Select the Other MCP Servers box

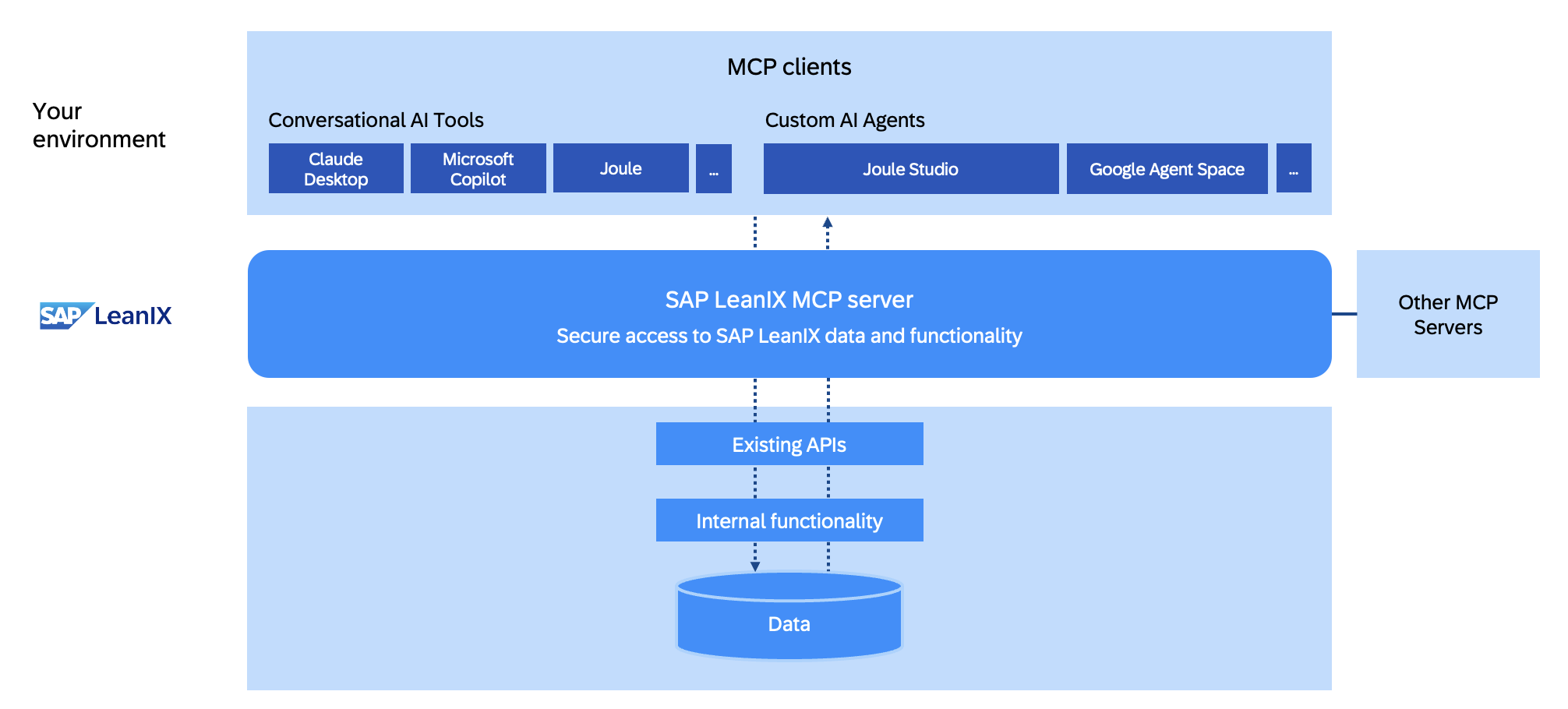[x=1448, y=314]
